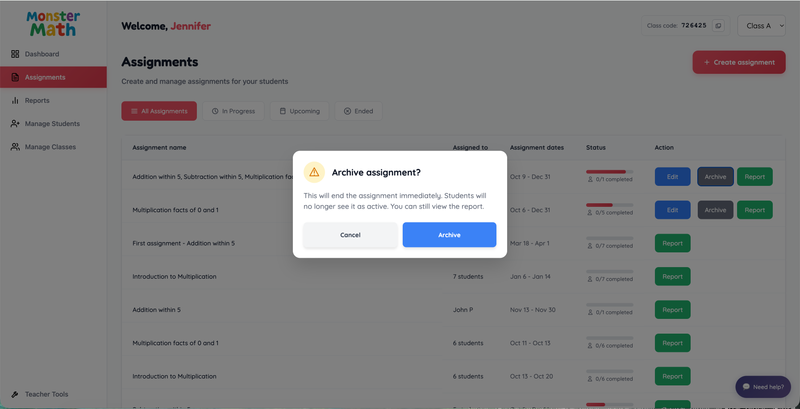
Task: Click the Manage Classes people icon
Action: [15, 147]
